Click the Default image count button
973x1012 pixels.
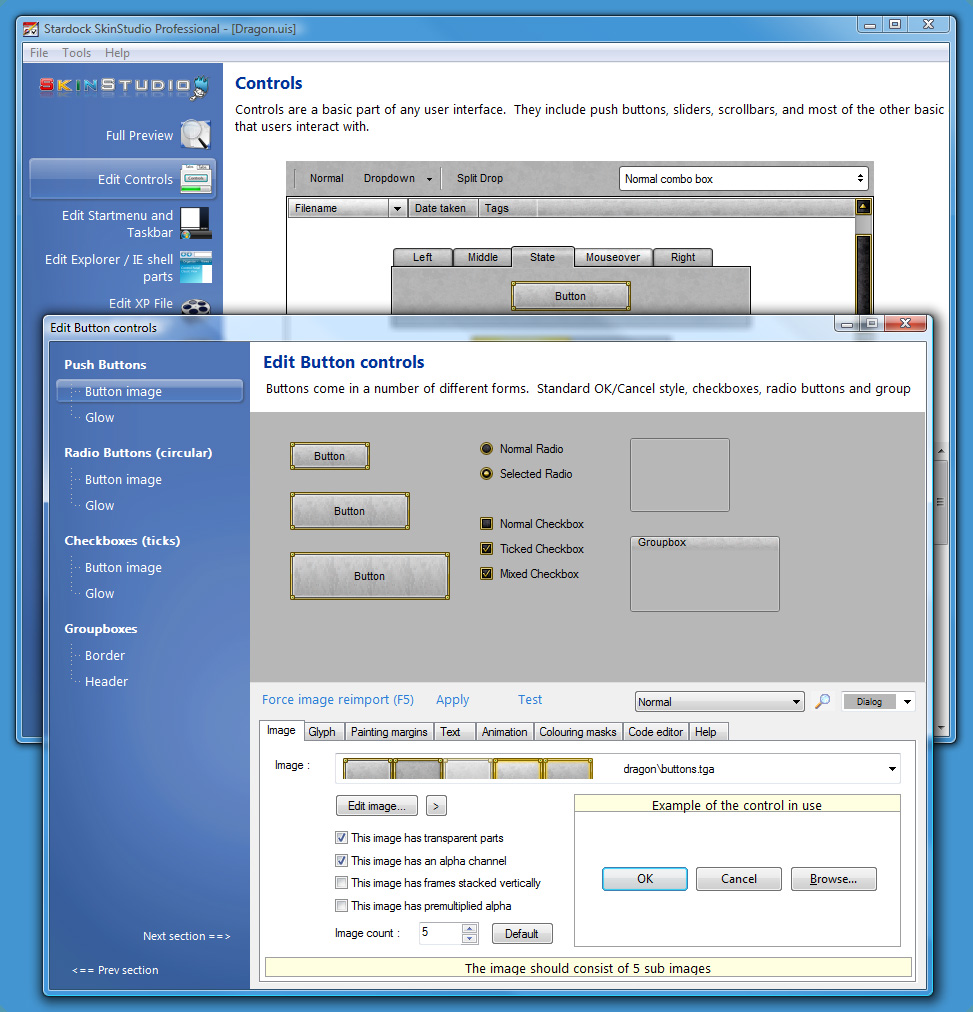click(521, 933)
